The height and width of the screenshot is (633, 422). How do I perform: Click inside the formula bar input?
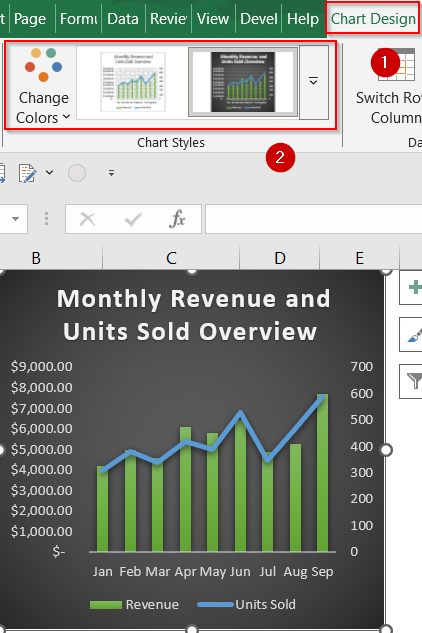tap(313, 219)
